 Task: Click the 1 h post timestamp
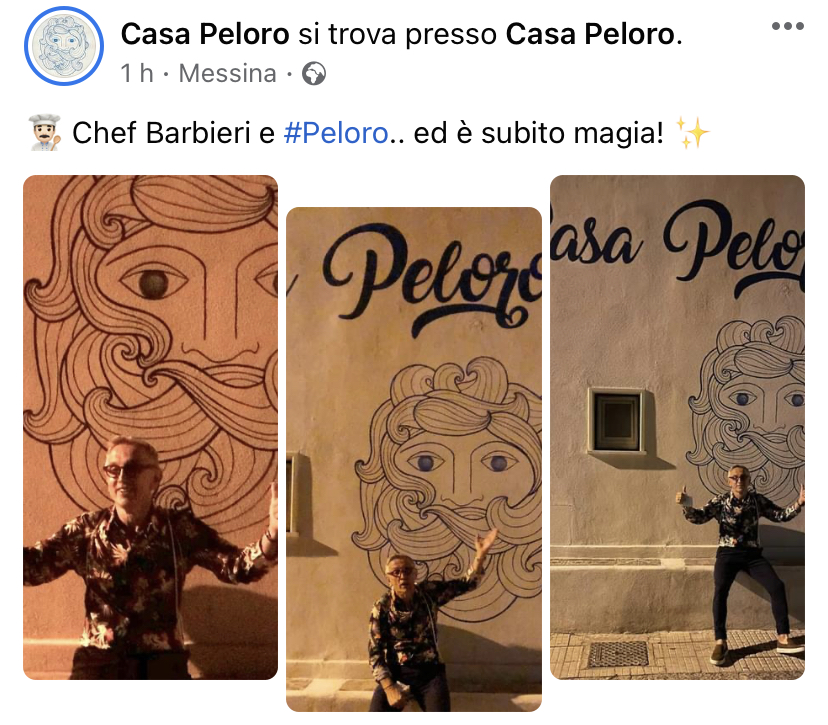coord(137,73)
